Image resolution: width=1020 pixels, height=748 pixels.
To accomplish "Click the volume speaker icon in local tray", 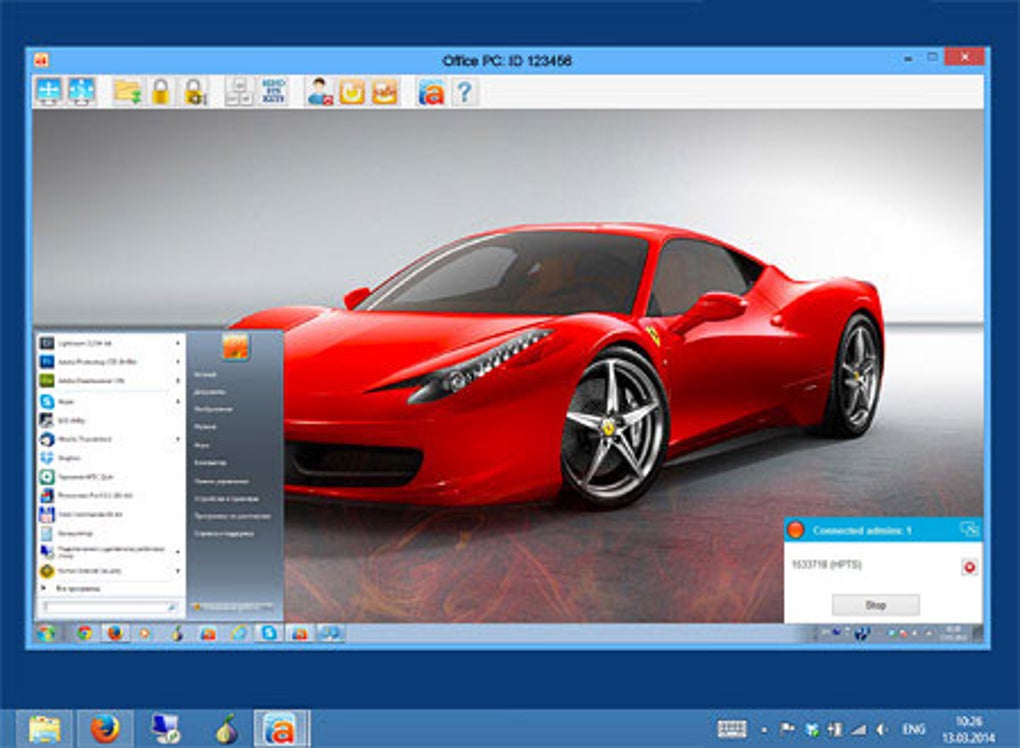I will pos(882,729).
